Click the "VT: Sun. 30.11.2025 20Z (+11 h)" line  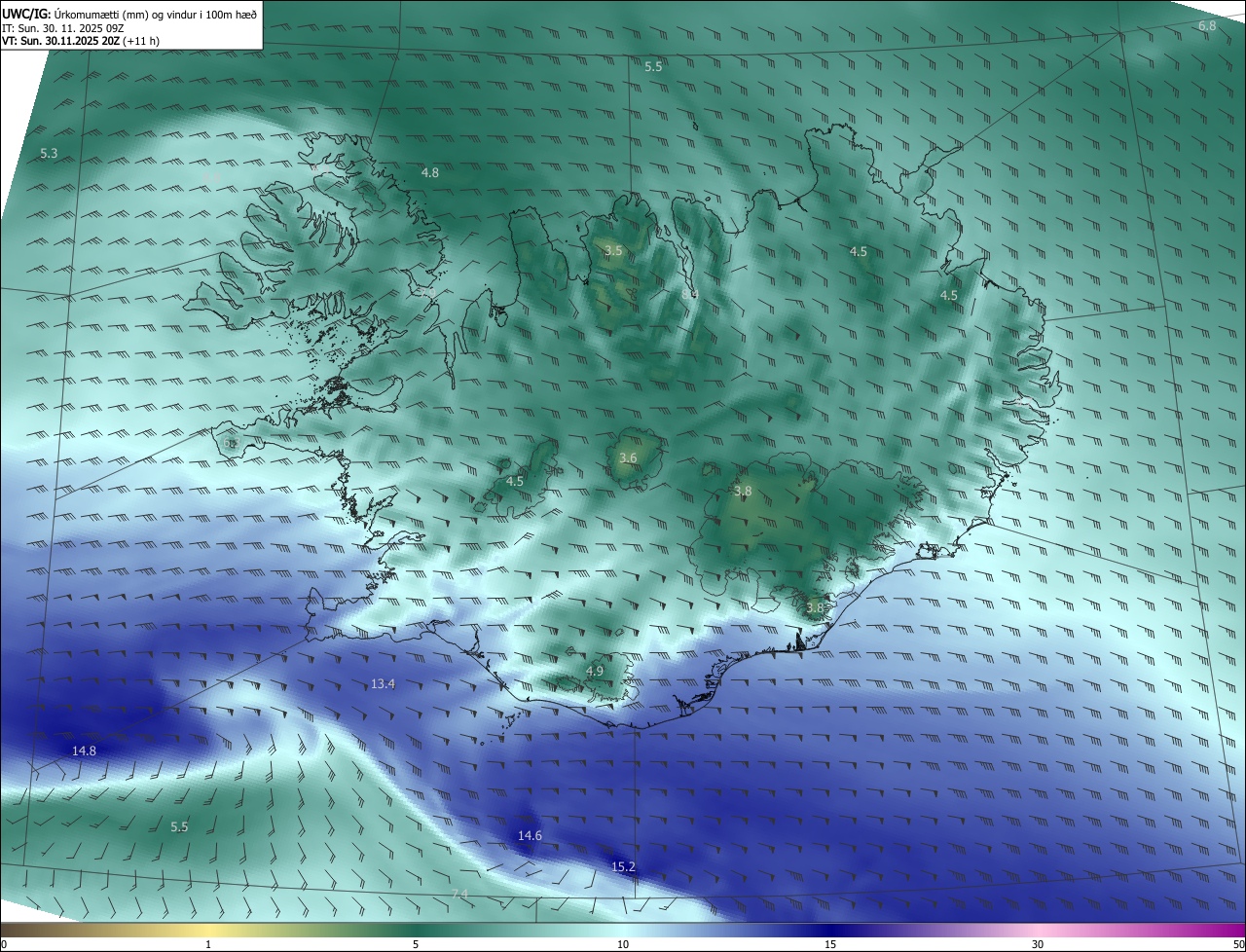click(x=81, y=41)
